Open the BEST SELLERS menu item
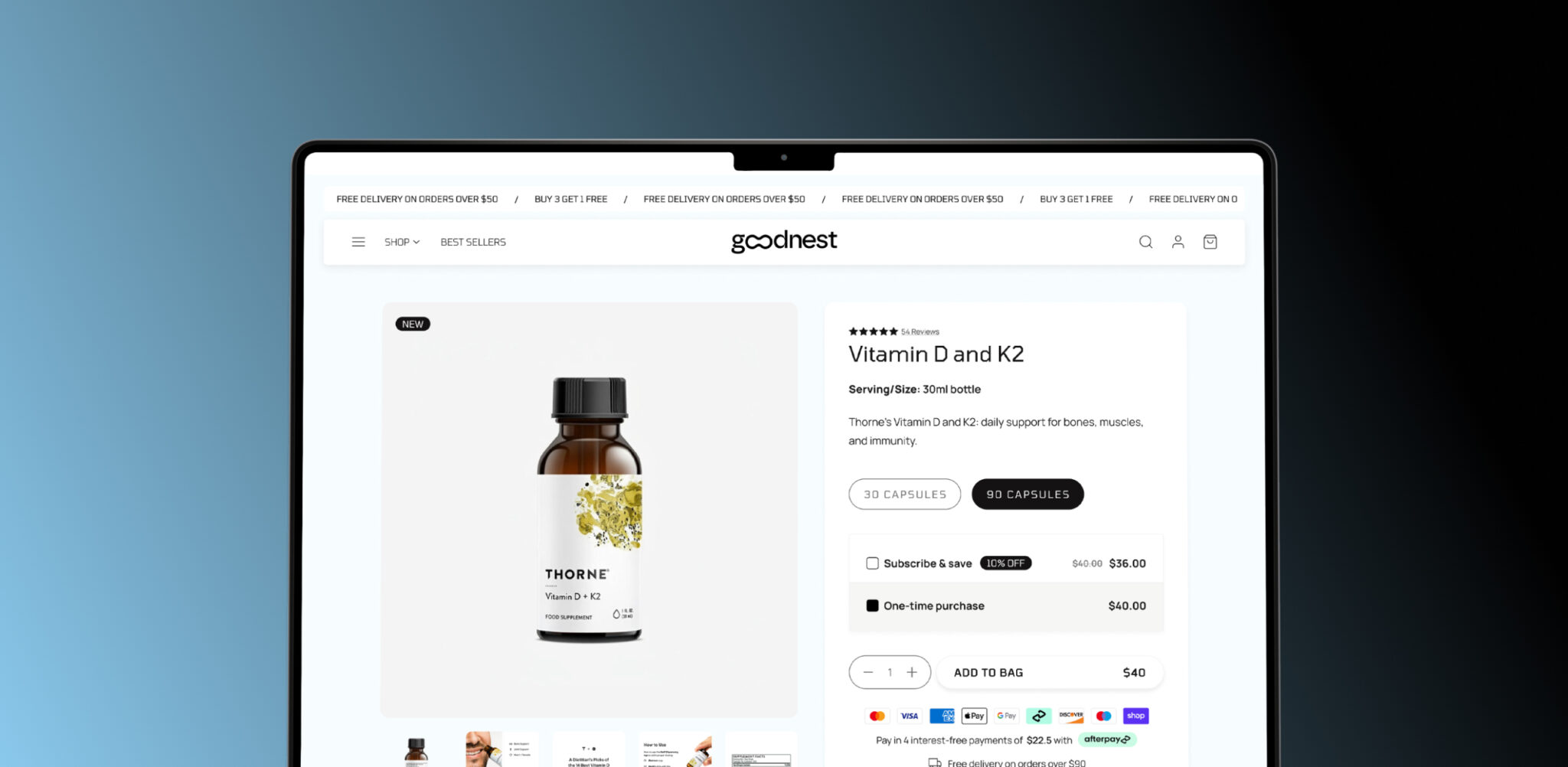 click(473, 242)
